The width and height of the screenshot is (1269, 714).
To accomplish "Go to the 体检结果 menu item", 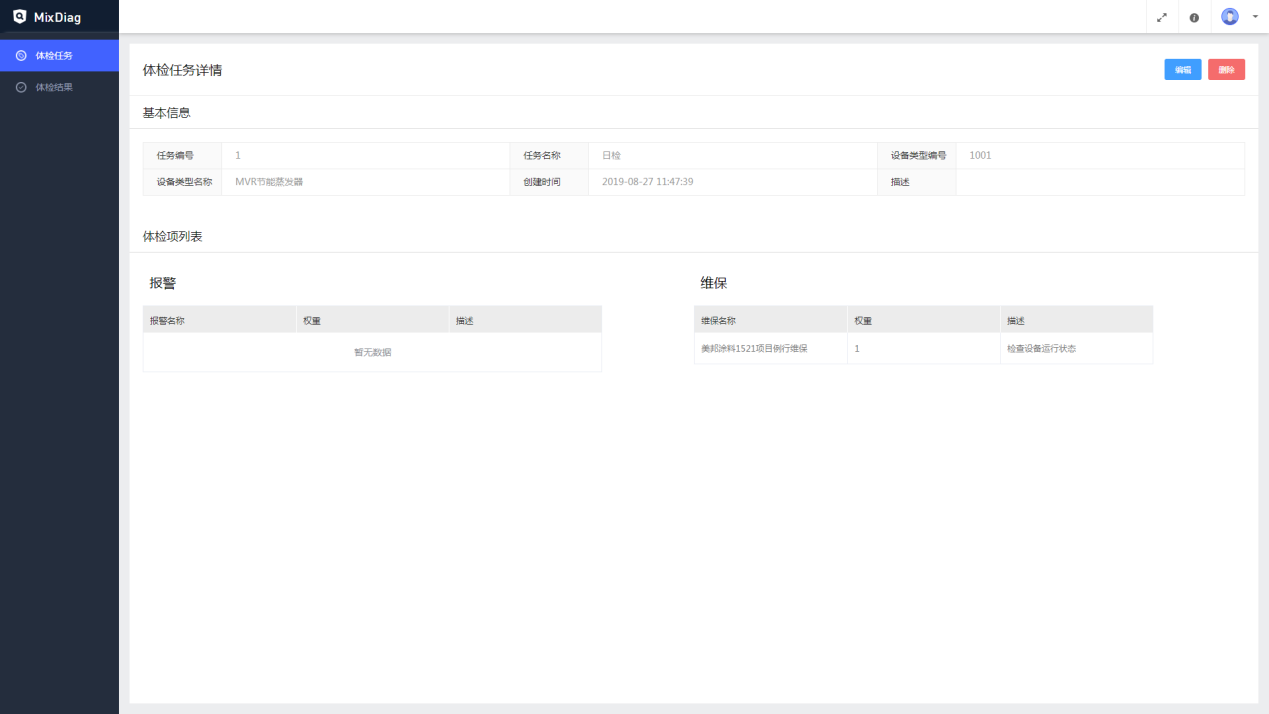I will point(54,87).
